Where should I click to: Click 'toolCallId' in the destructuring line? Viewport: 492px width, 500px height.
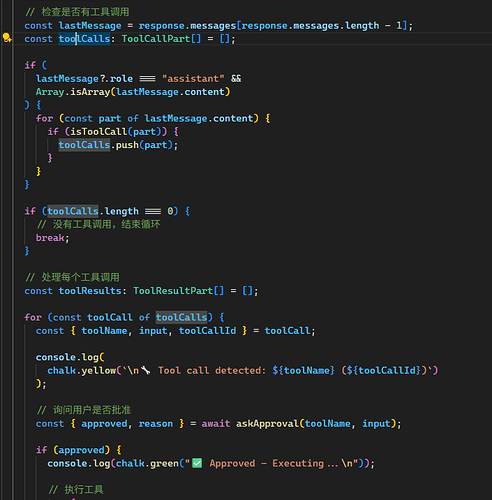click(207, 331)
